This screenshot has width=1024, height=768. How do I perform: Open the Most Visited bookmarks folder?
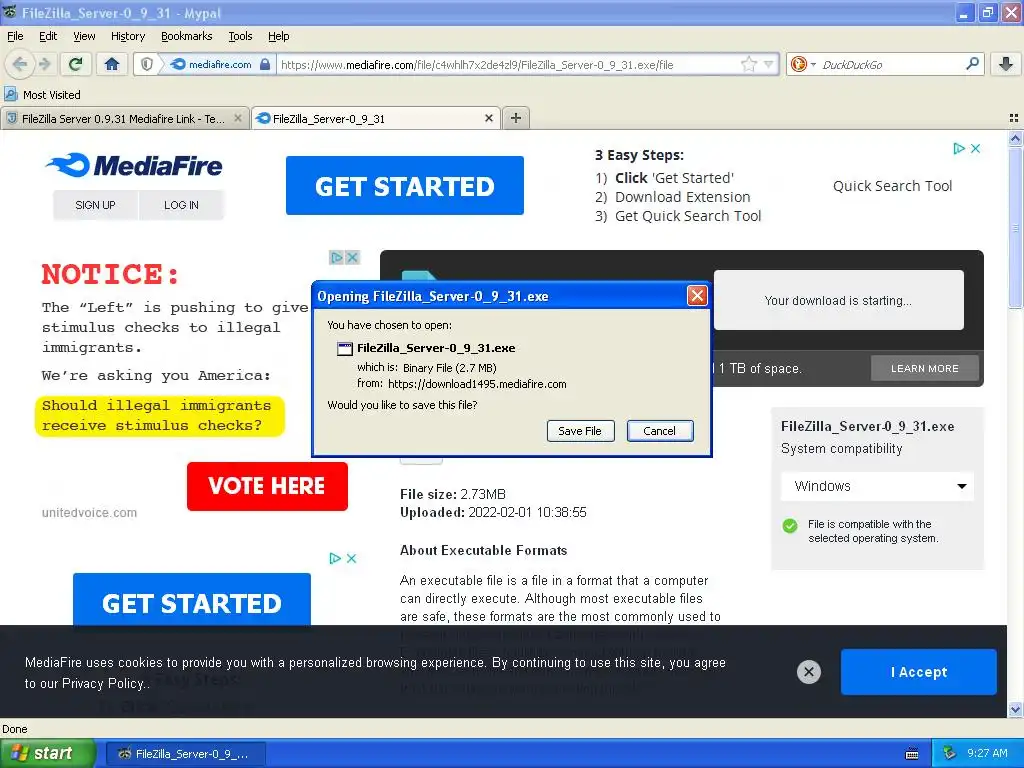click(43, 95)
